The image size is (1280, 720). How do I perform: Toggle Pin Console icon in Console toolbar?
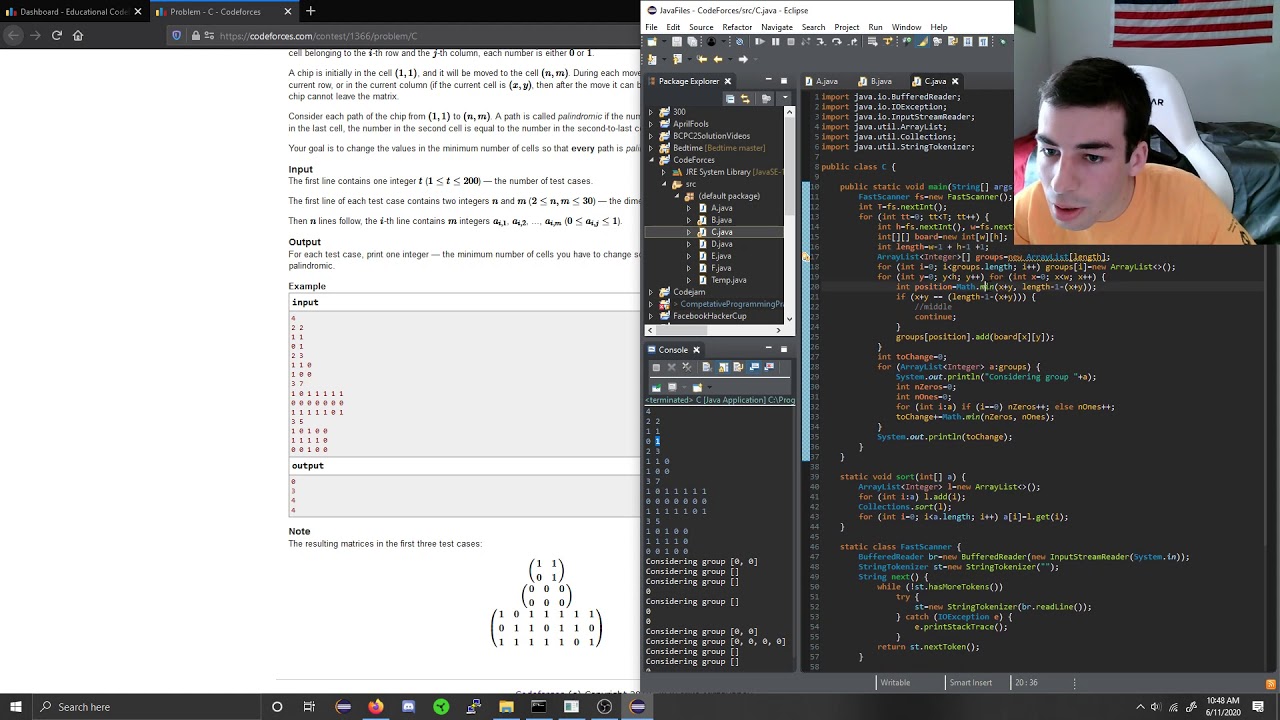click(x=656, y=387)
